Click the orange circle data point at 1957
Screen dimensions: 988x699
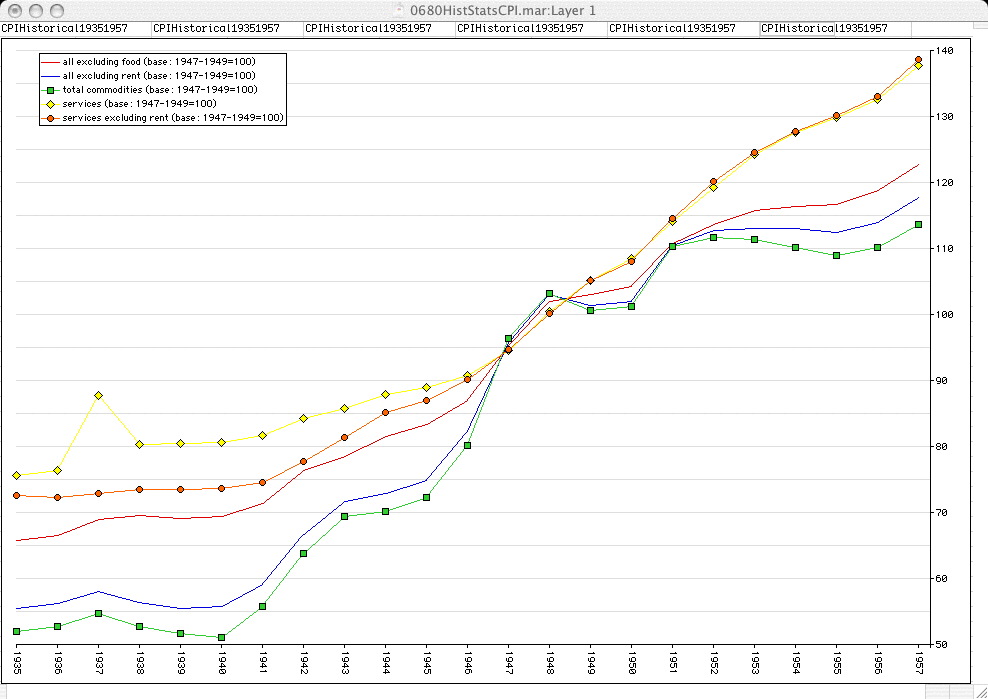tap(918, 60)
